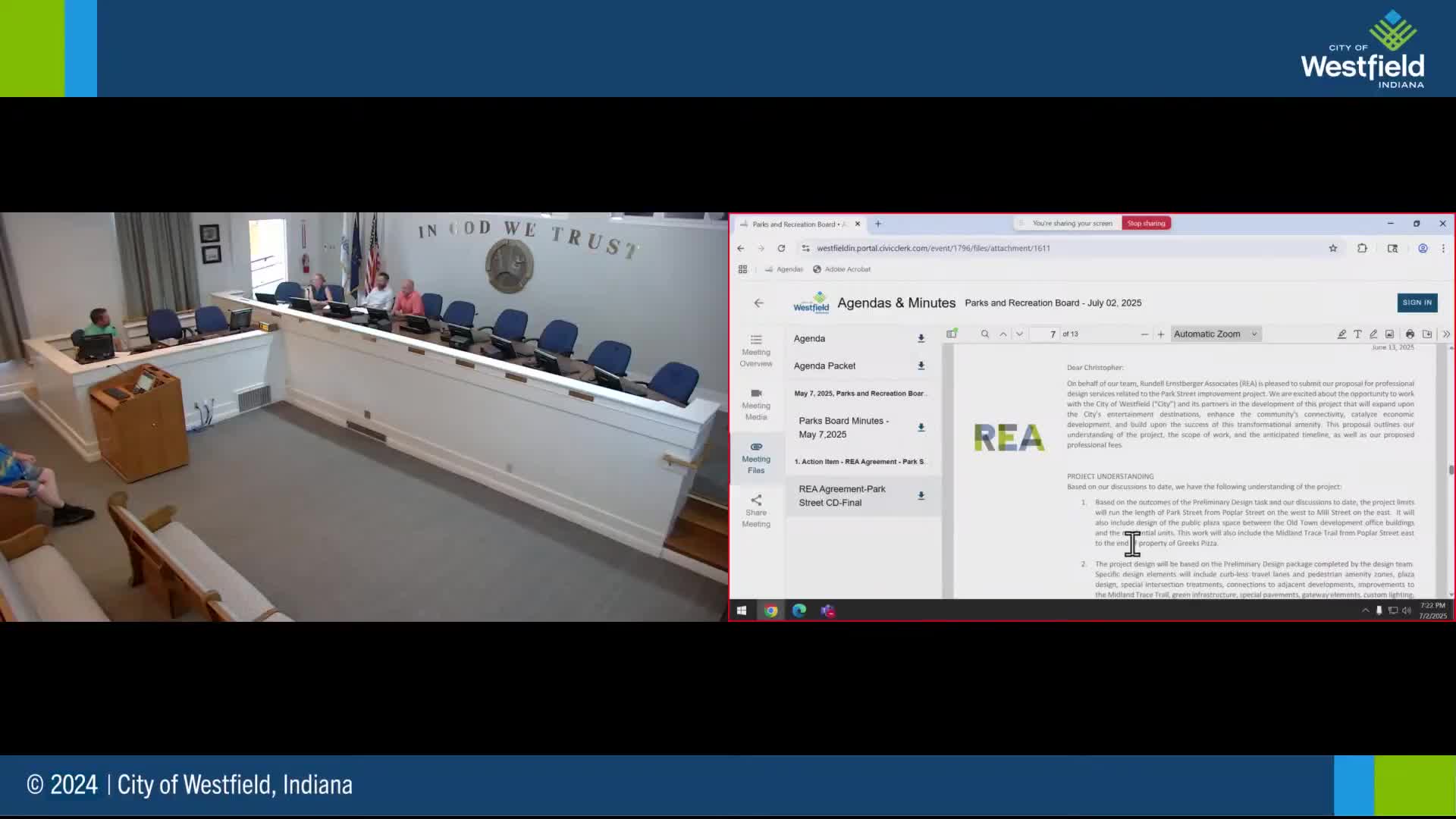Click the page number input field

(1046, 334)
